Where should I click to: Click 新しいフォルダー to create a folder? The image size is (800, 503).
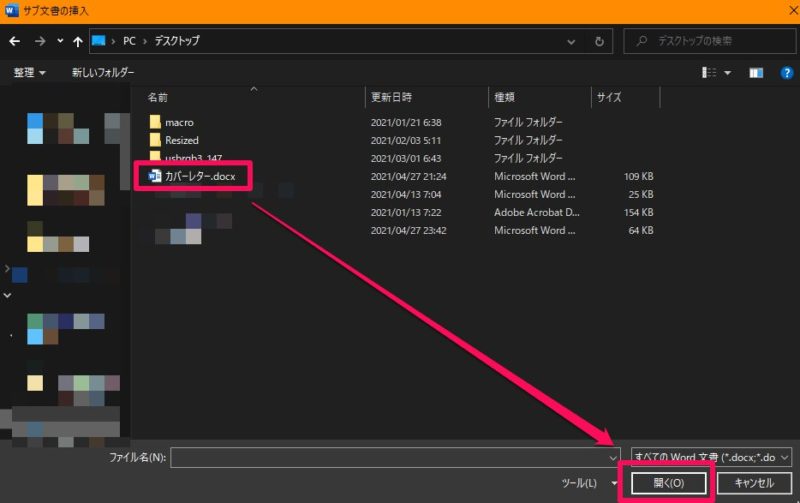pos(104,73)
